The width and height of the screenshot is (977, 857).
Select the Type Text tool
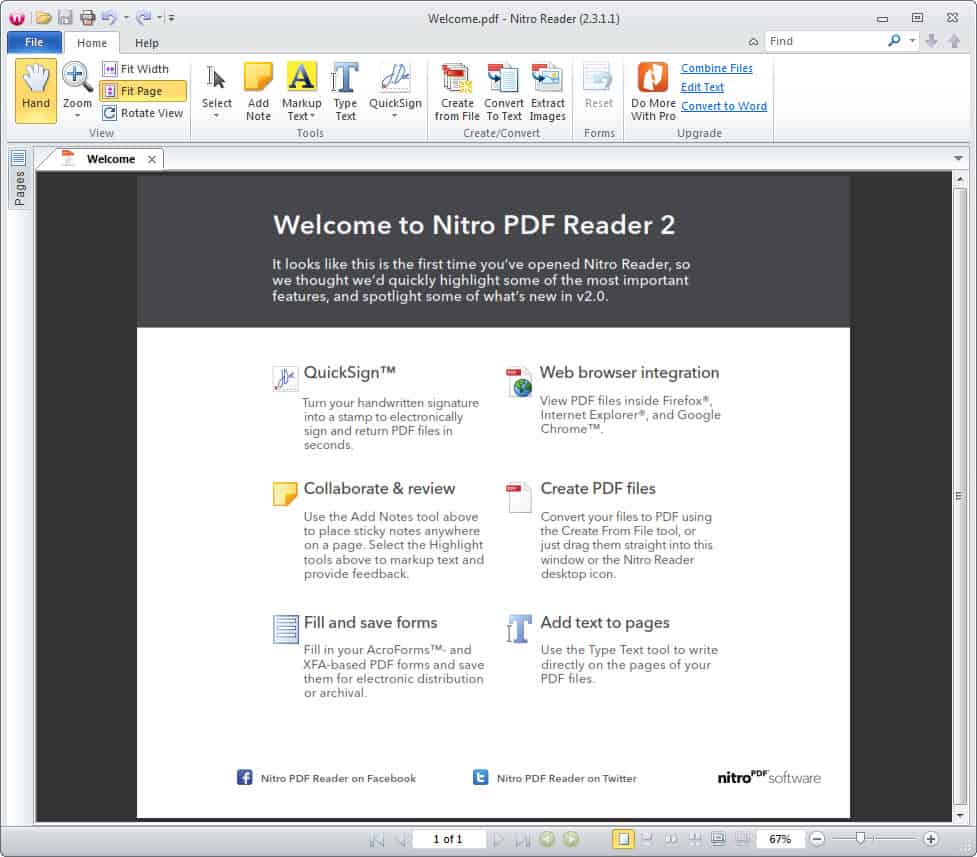(345, 89)
